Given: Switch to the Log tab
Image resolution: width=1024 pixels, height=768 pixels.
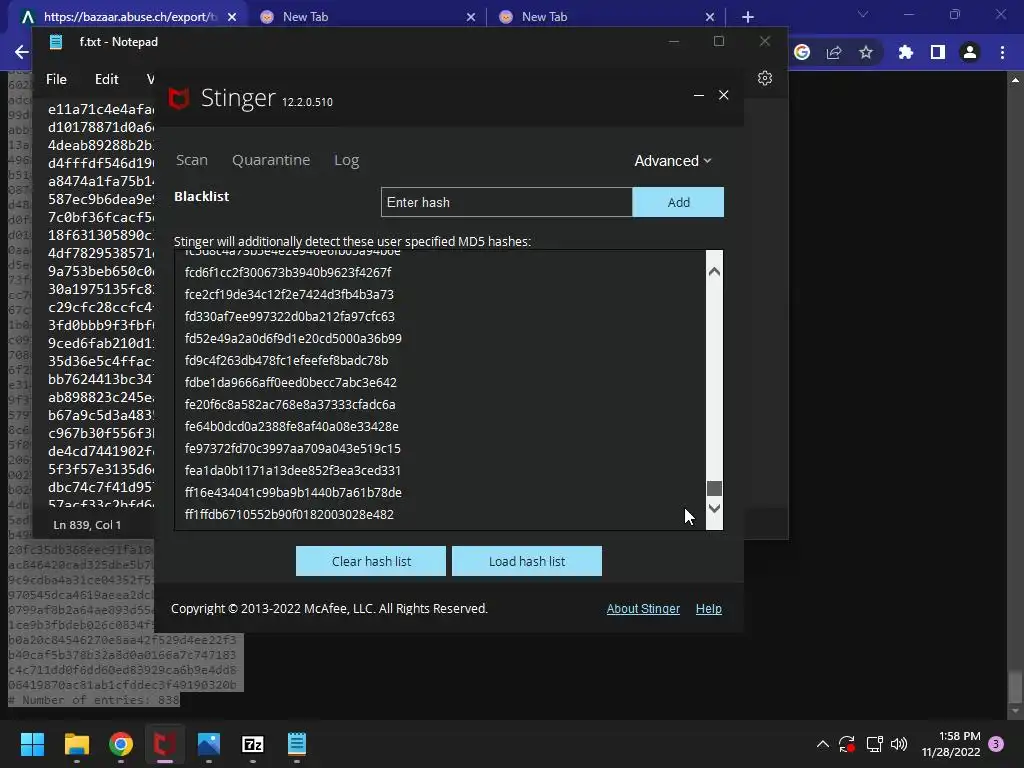Looking at the screenshot, I should 346,160.
